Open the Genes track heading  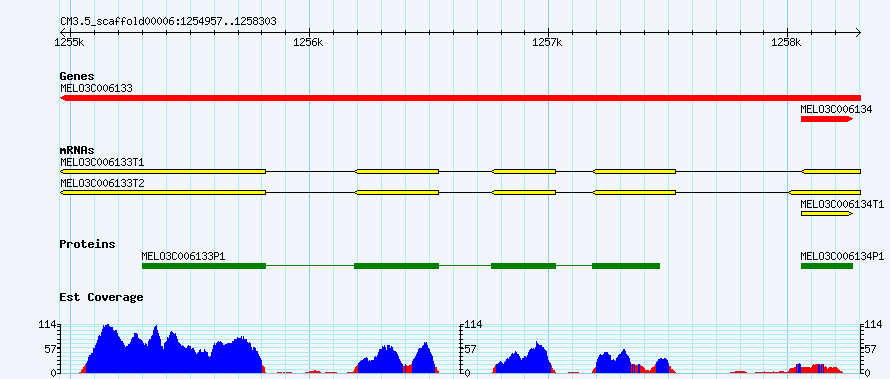pos(77,76)
